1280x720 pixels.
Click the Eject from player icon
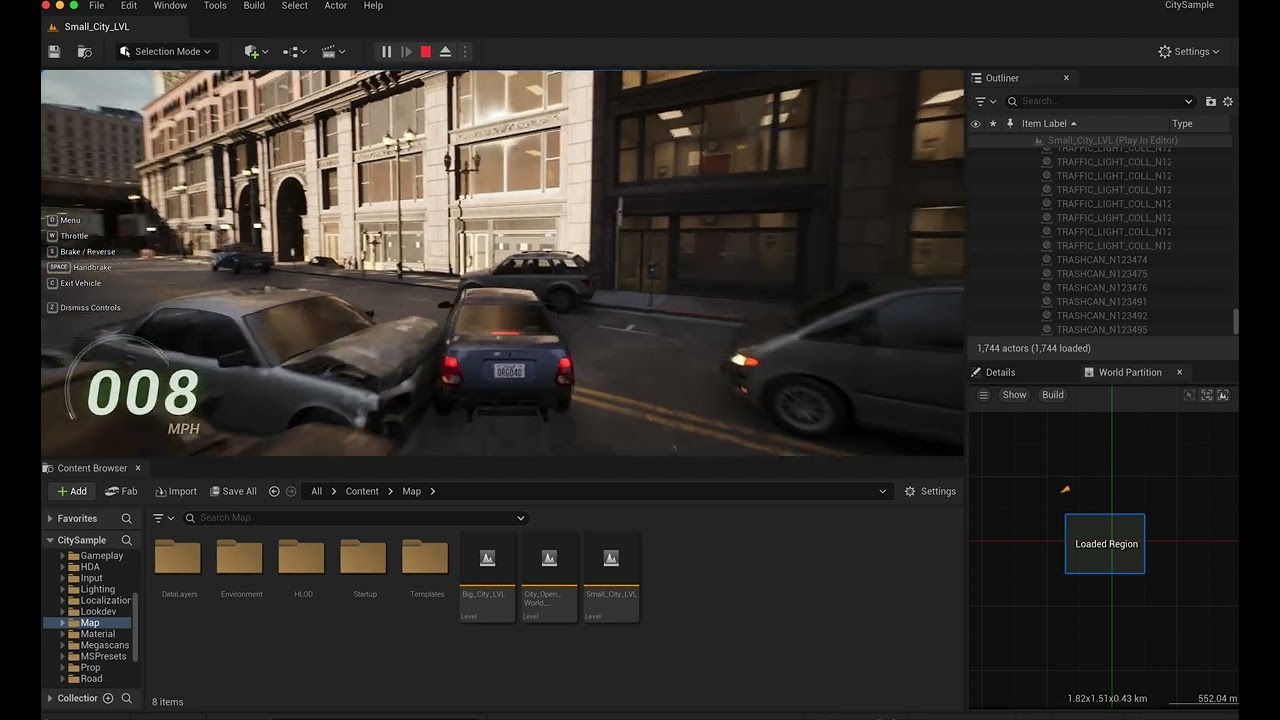pos(445,52)
